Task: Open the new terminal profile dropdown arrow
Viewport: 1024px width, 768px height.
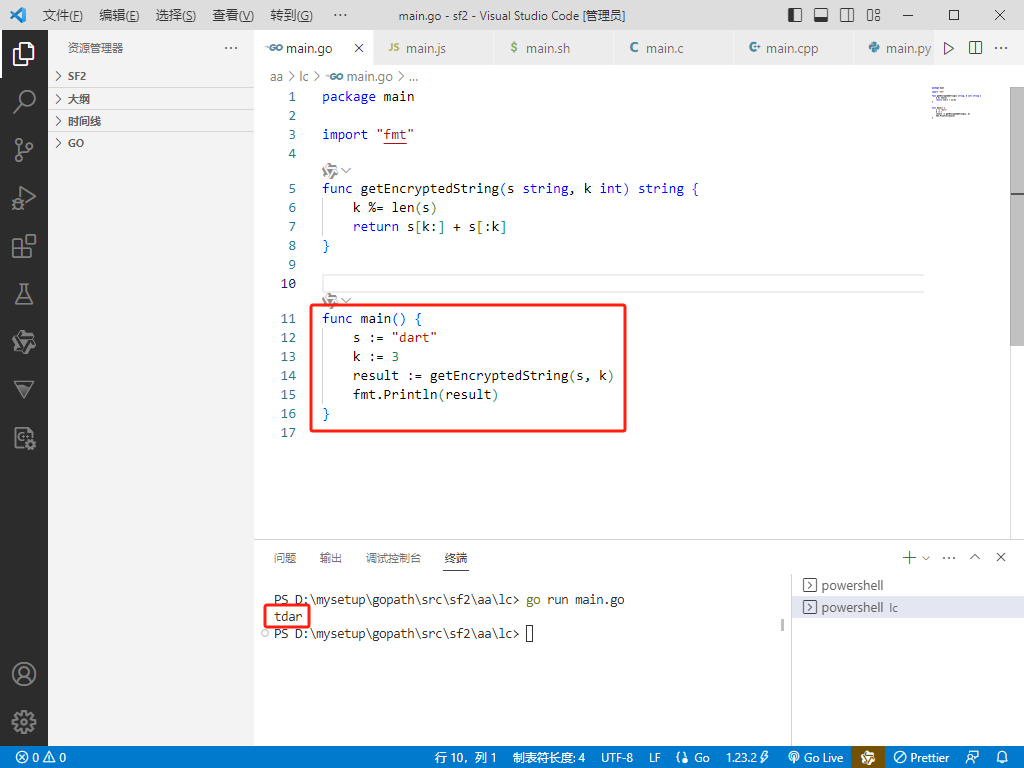Action: click(x=925, y=558)
